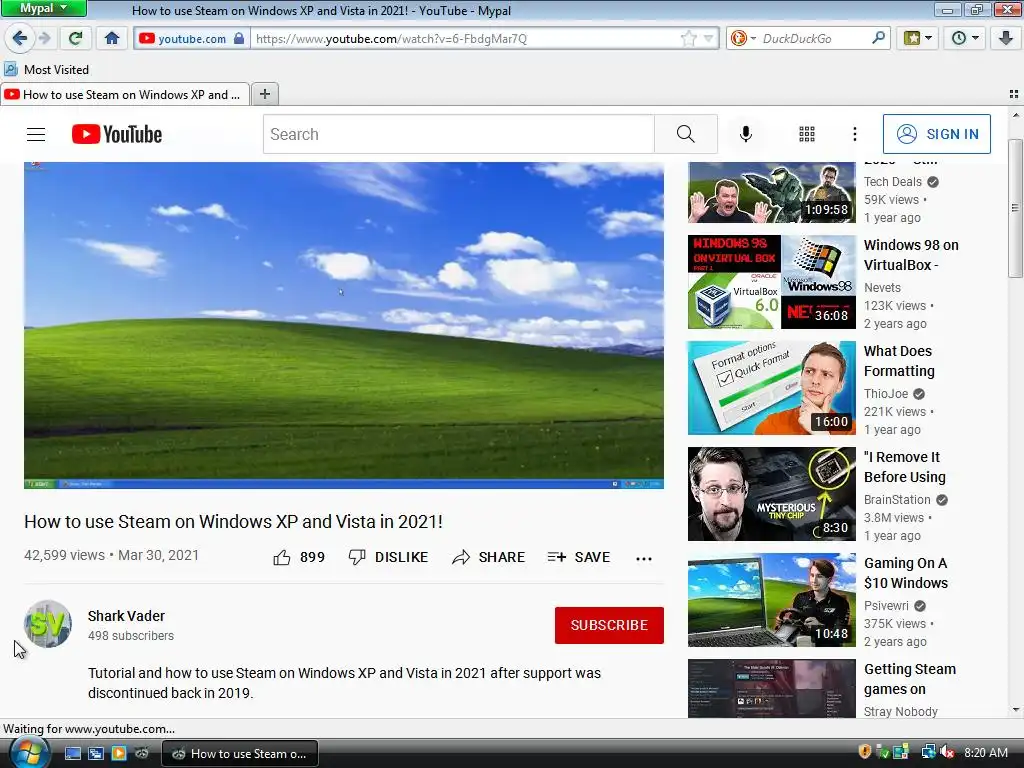Image resolution: width=1024 pixels, height=768 pixels.
Task: Click the video player showing XP desktop
Action: (x=344, y=325)
